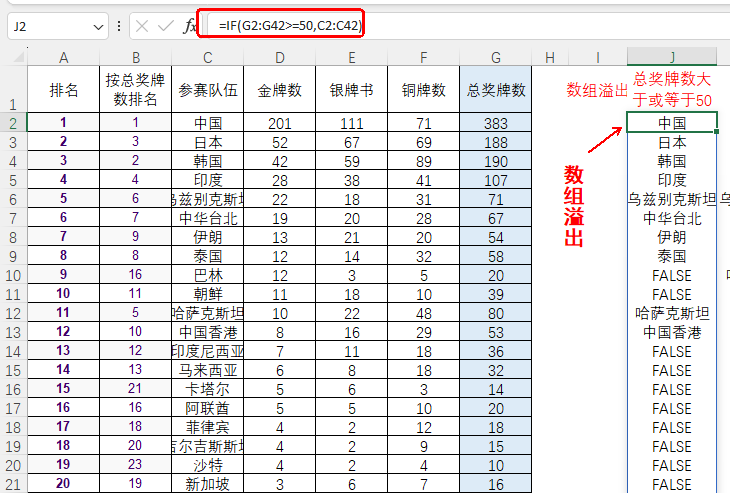Image resolution: width=730 pixels, height=493 pixels.
Task: Click the 金牌数 header cell
Action: (x=279, y=89)
